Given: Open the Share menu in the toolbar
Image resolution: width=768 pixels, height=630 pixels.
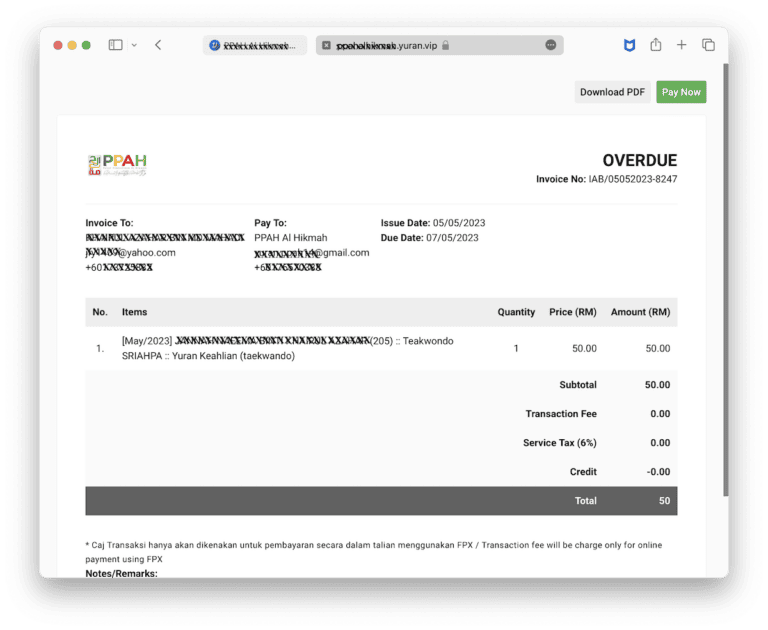Looking at the screenshot, I should pos(656,45).
